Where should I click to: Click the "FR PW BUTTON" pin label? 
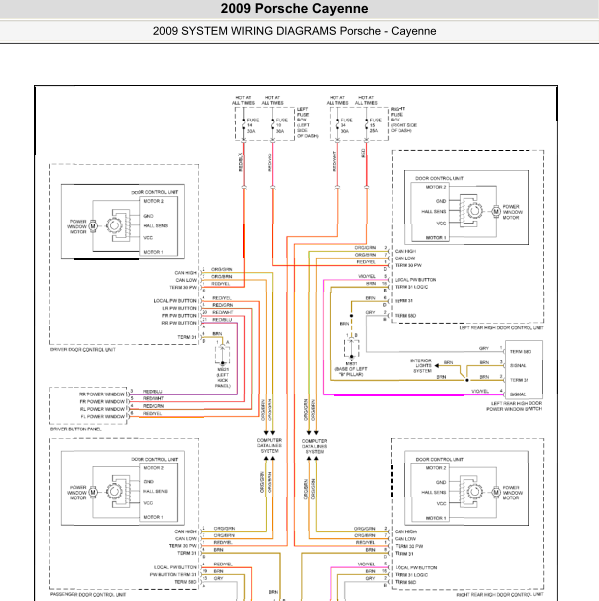pyautogui.click(x=179, y=316)
